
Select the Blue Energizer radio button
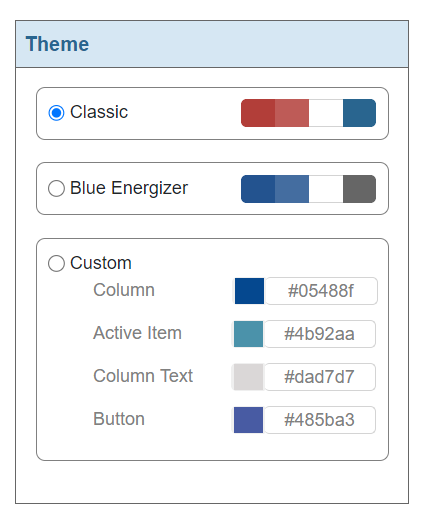[56, 188]
